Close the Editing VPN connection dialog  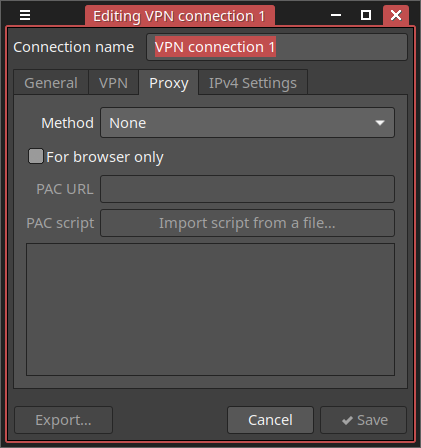pyautogui.click(x=396, y=15)
